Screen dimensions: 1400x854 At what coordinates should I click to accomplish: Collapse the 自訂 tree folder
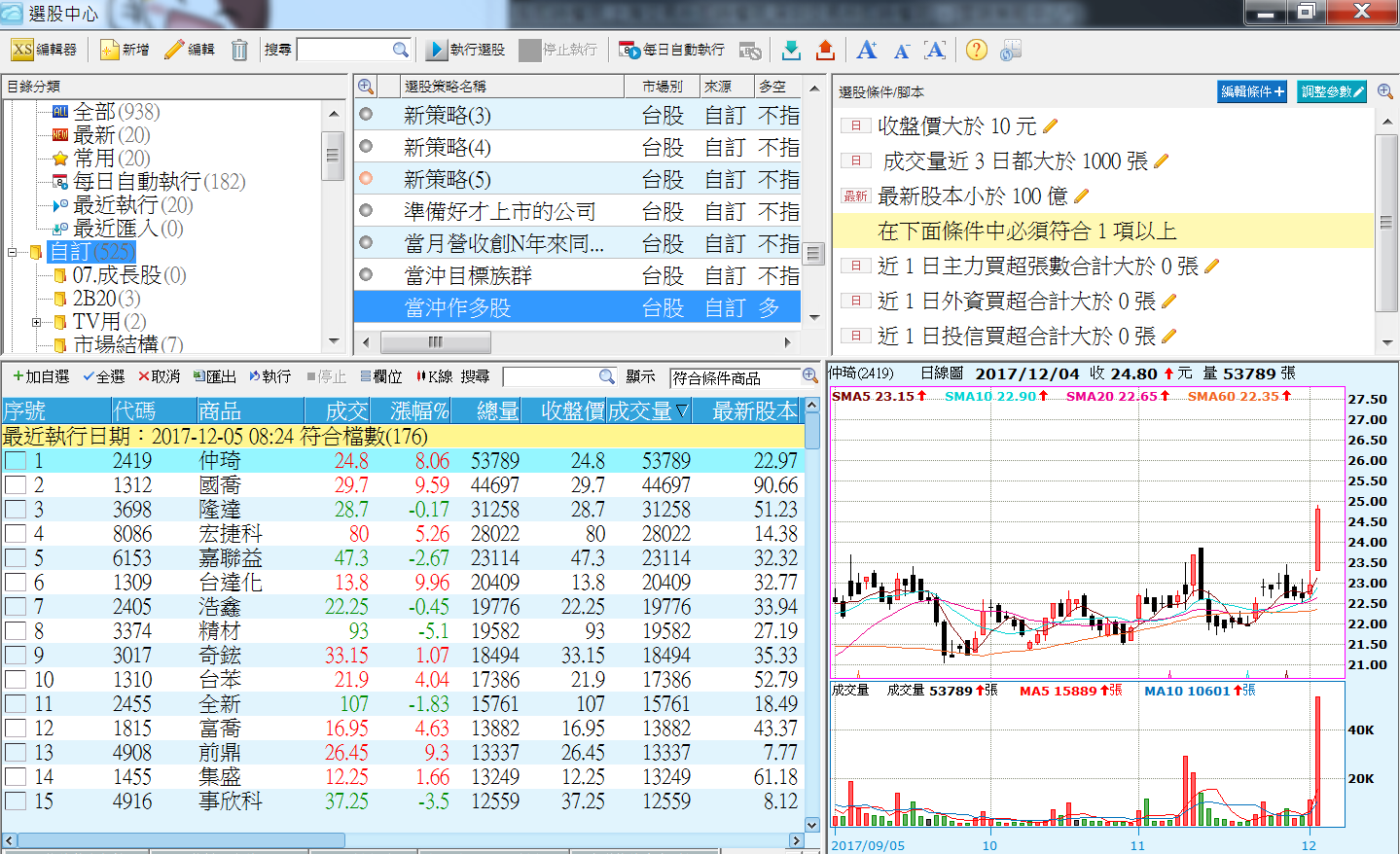coord(13,252)
